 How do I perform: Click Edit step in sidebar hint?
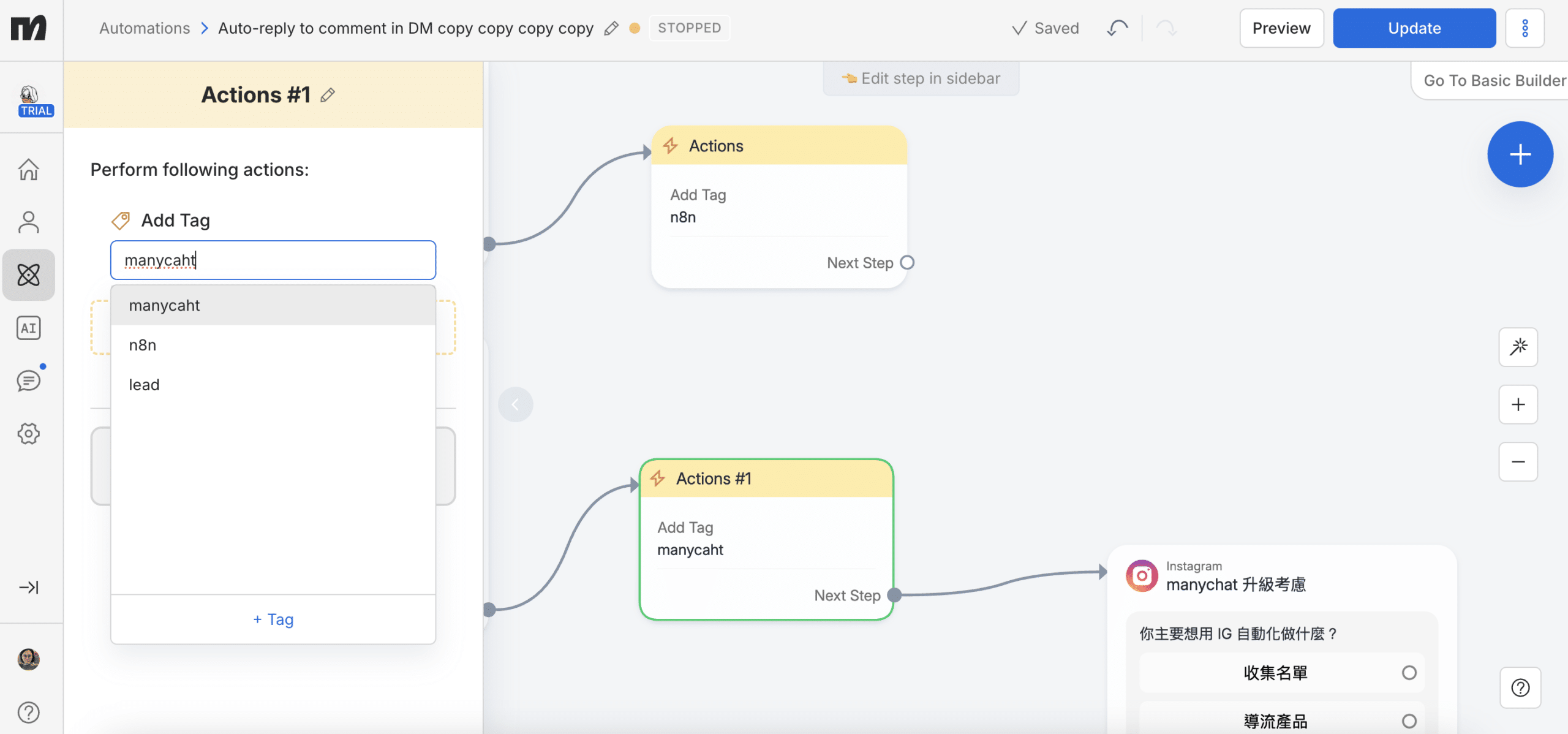coord(921,78)
